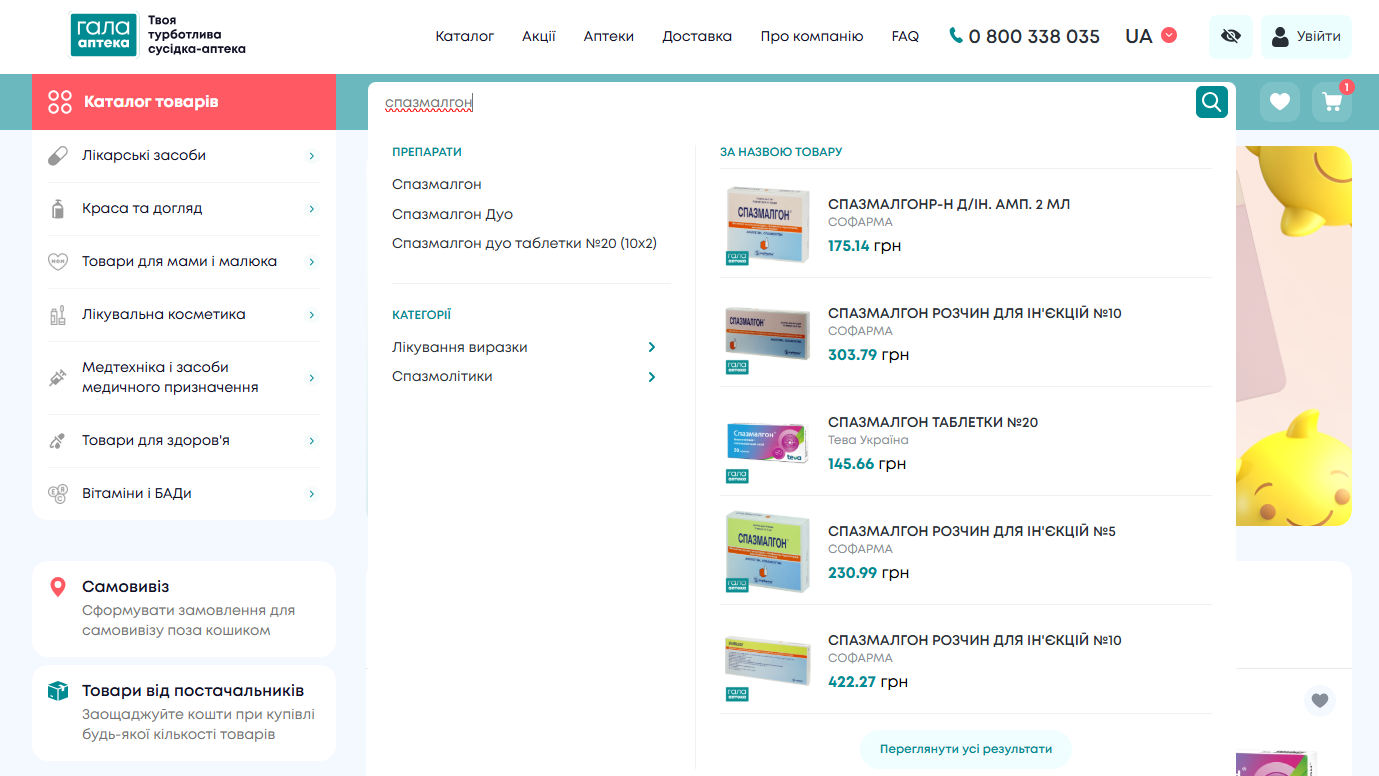
Task: Open СПАЗМАЛГОНР-Н Д/ІН. АМП. 2 МЛ product
Action: [949, 204]
